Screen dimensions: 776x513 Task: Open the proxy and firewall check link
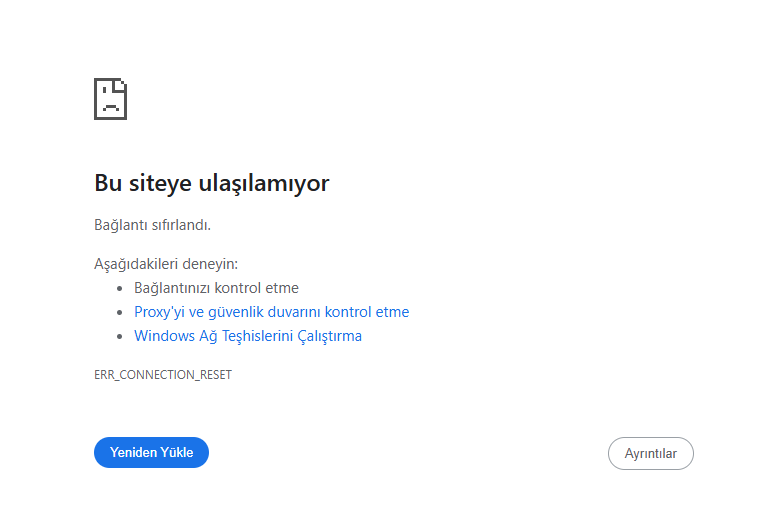[x=271, y=312]
